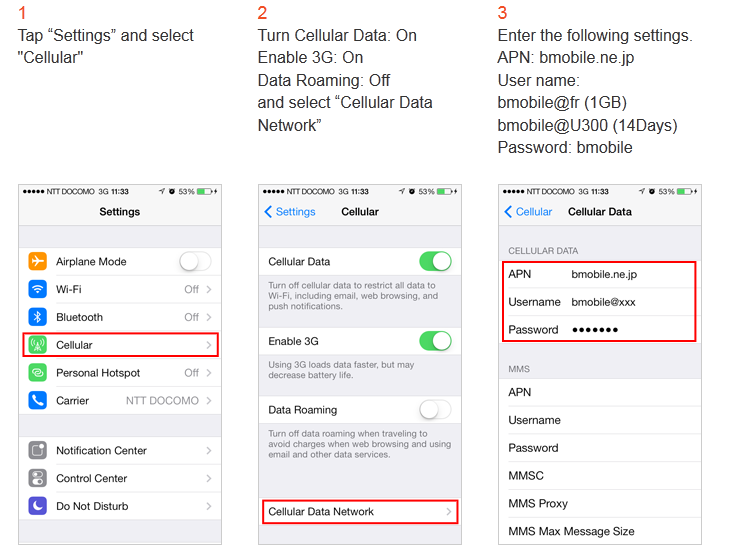The height and width of the screenshot is (559, 733).
Task: Click the Personal Hotspot icon
Action: 38,373
